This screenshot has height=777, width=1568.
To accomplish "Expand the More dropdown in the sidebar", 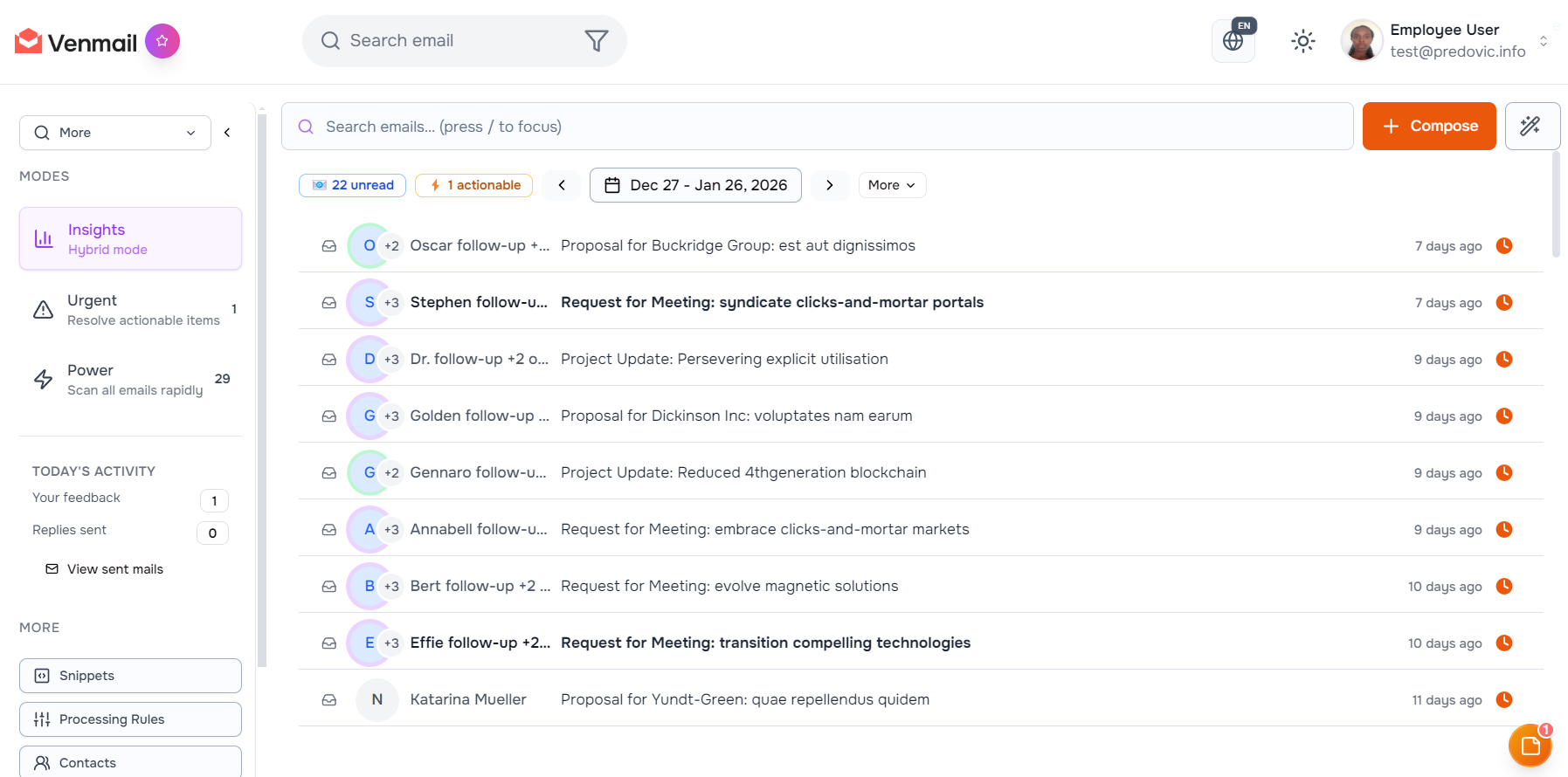I will pos(115,133).
